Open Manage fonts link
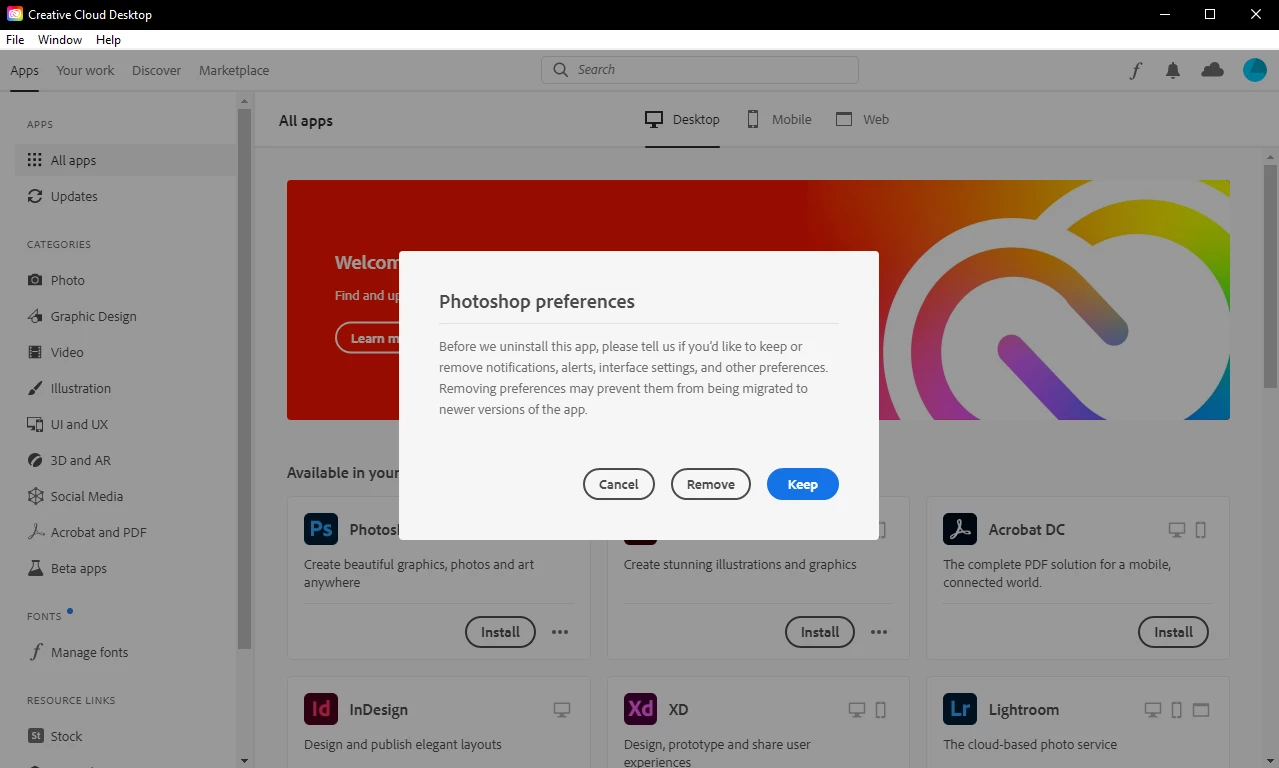The width and height of the screenshot is (1279, 768). click(126, 652)
